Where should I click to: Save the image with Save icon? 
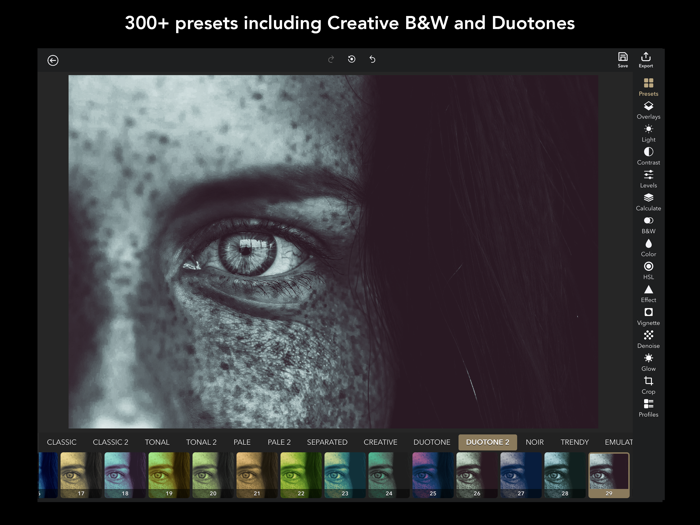click(623, 60)
